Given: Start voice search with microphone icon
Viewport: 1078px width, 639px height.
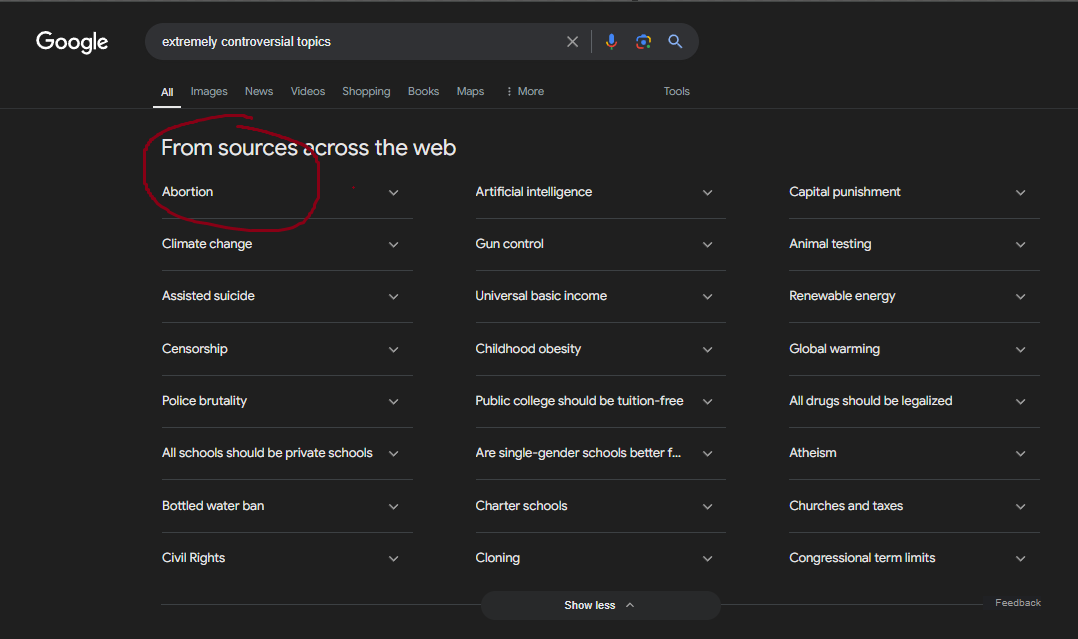Looking at the screenshot, I should click(x=611, y=42).
